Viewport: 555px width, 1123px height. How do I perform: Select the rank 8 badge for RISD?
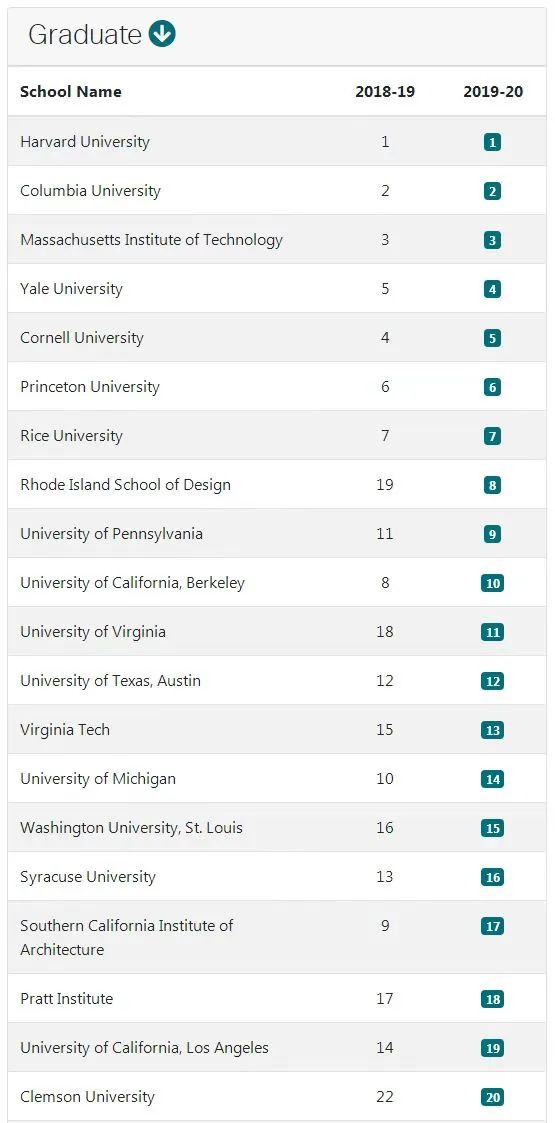point(492,486)
